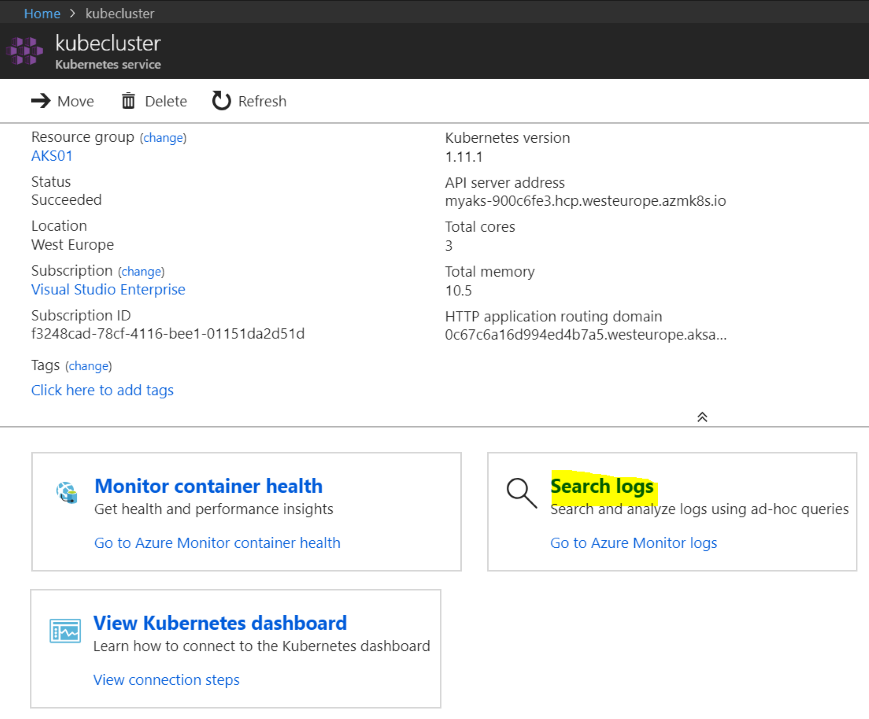Image resolution: width=869 pixels, height=719 pixels.
Task: Select 'Click here to add tags'
Action: [x=102, y=390]
